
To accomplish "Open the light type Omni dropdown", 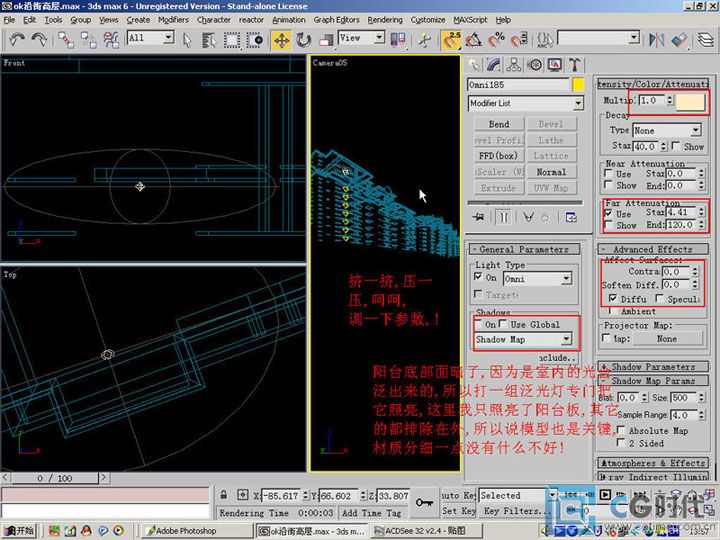I will (537, 278).
